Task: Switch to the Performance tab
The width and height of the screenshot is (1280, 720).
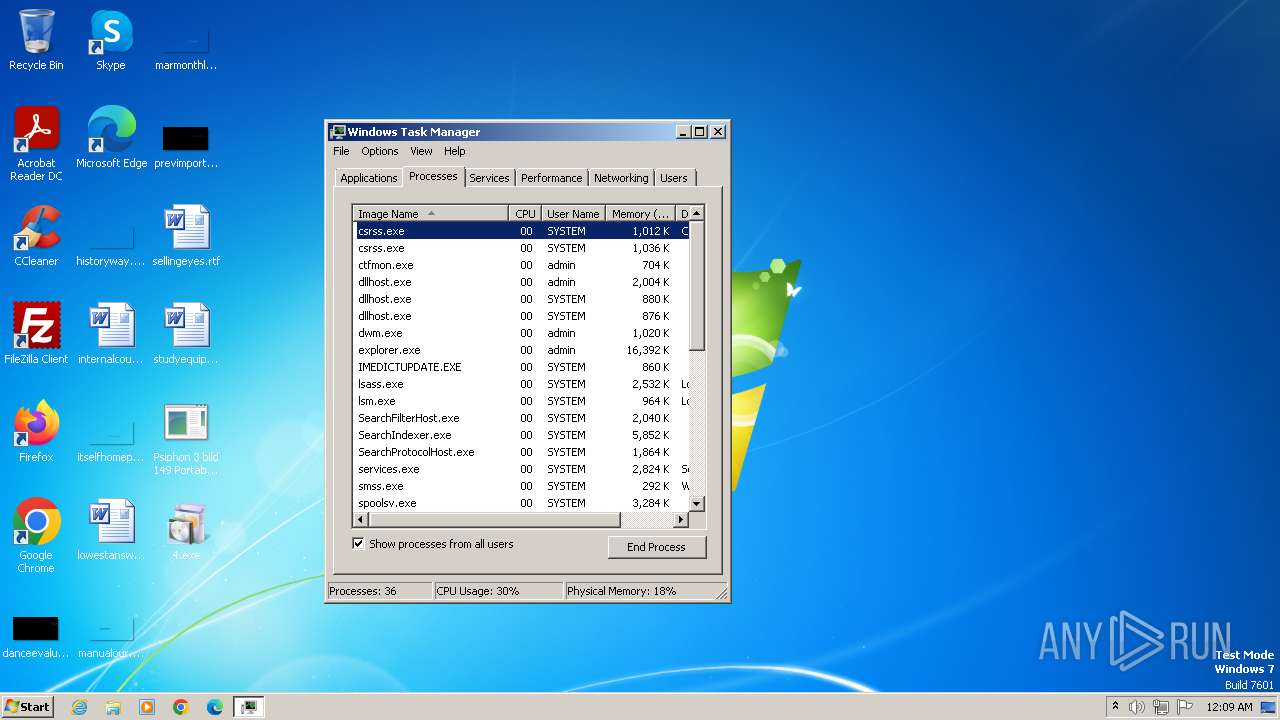Action: (552, 178)
